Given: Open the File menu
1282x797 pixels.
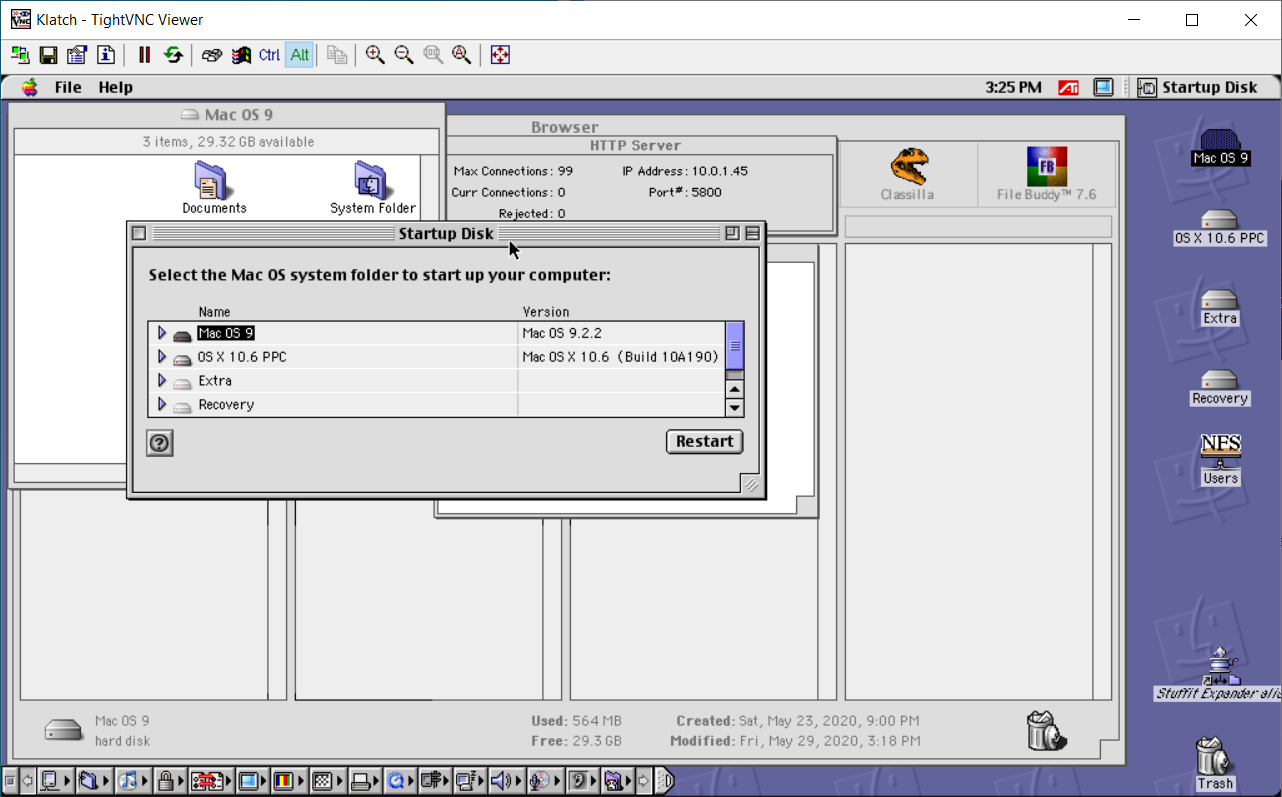Looking at the screenshot, I should 68,87.
